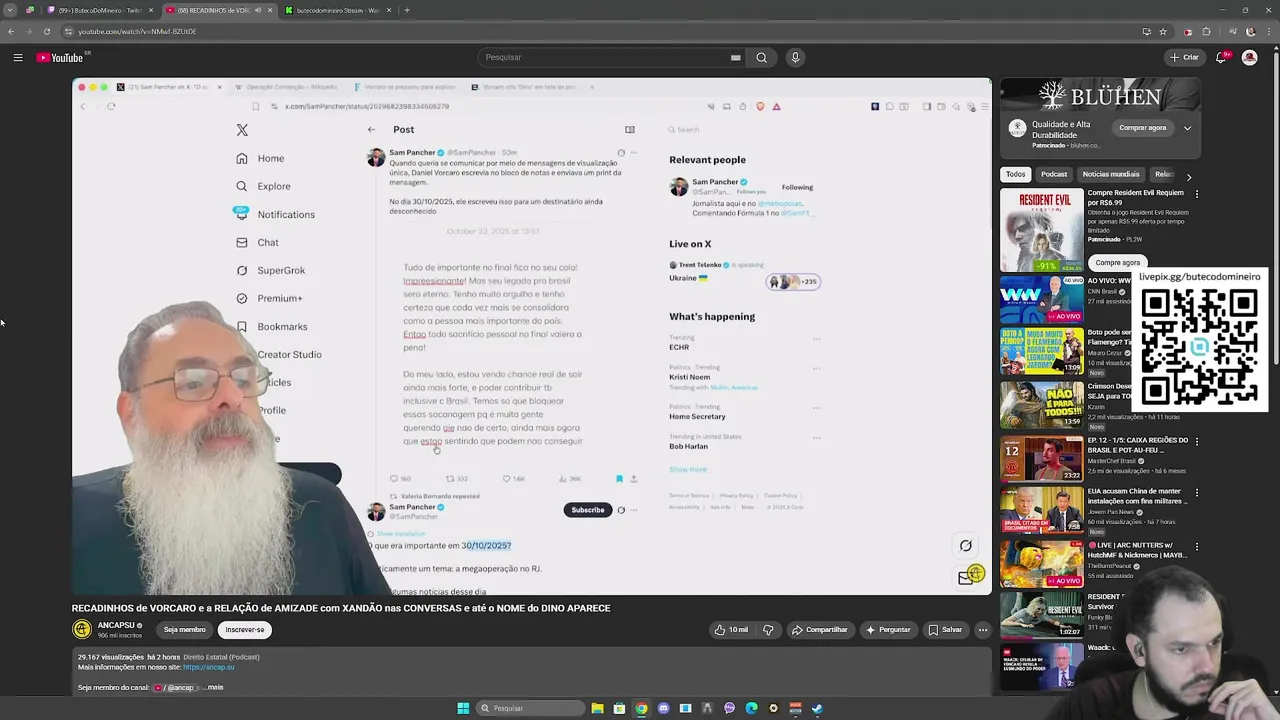This screenshot has width=1280, height=720.
Task: Open YouTube notifications bell
Action: pyautogui.click(x=1221, y=58)
